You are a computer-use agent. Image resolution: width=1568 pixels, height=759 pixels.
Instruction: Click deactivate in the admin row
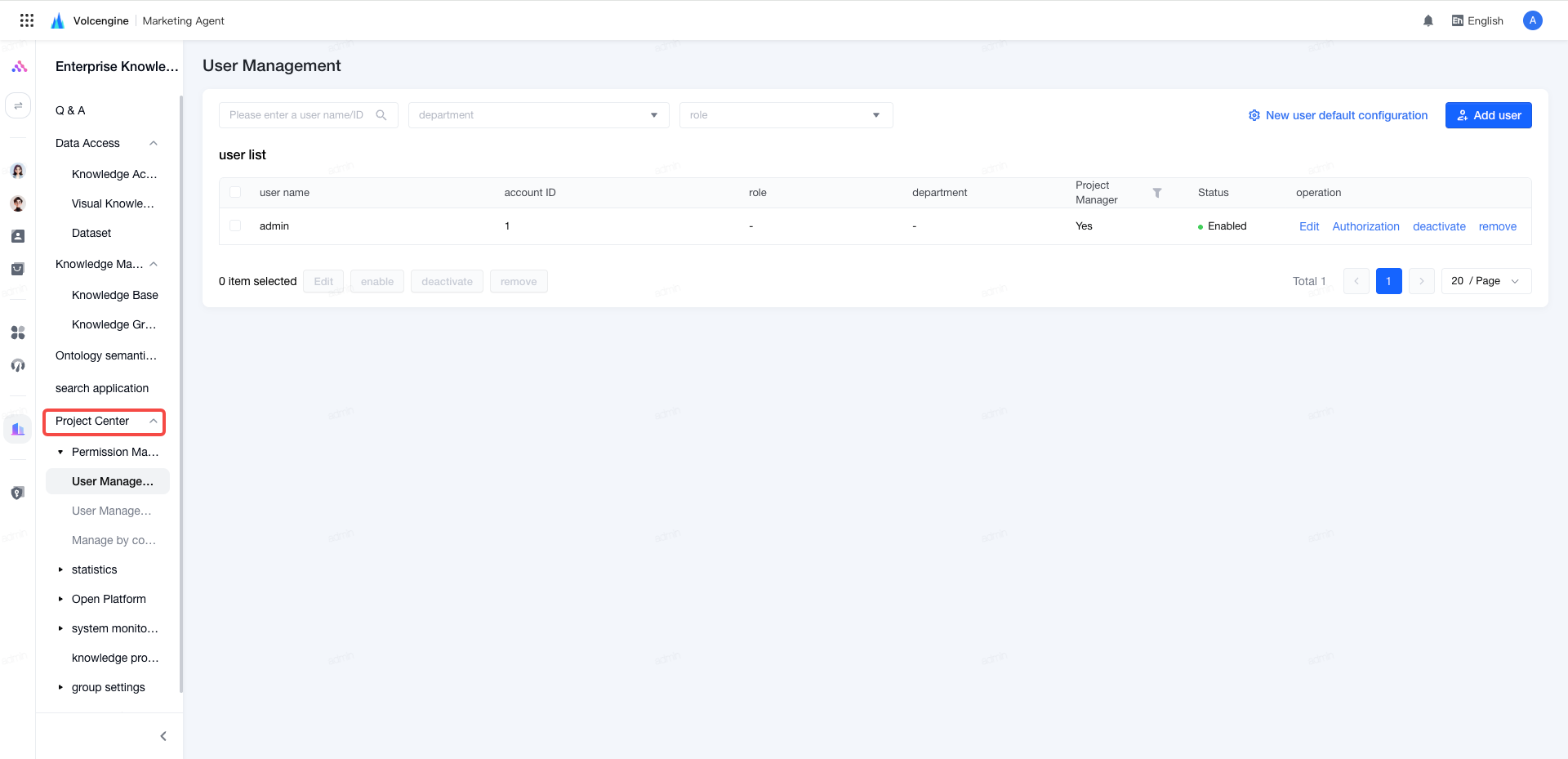[x=1439, y=226]
